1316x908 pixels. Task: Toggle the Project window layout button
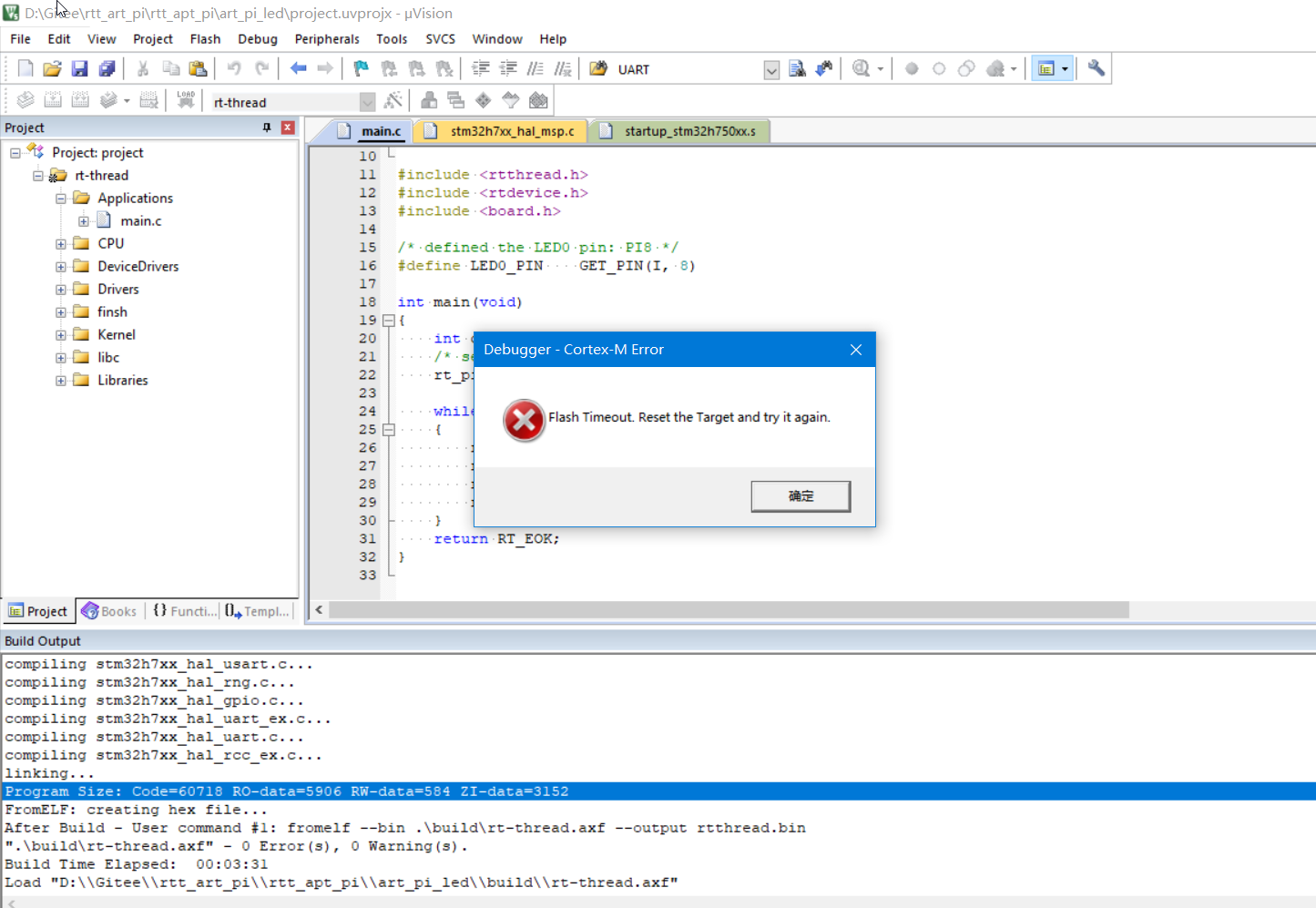click(1046, 68)
